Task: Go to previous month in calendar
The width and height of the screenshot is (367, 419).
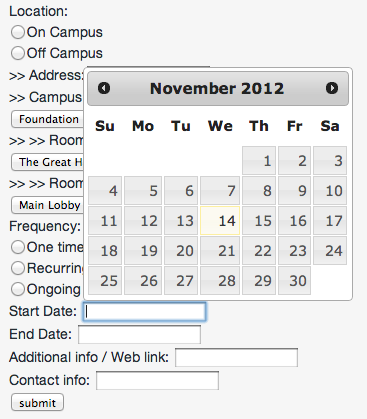Action: point(104,88)
